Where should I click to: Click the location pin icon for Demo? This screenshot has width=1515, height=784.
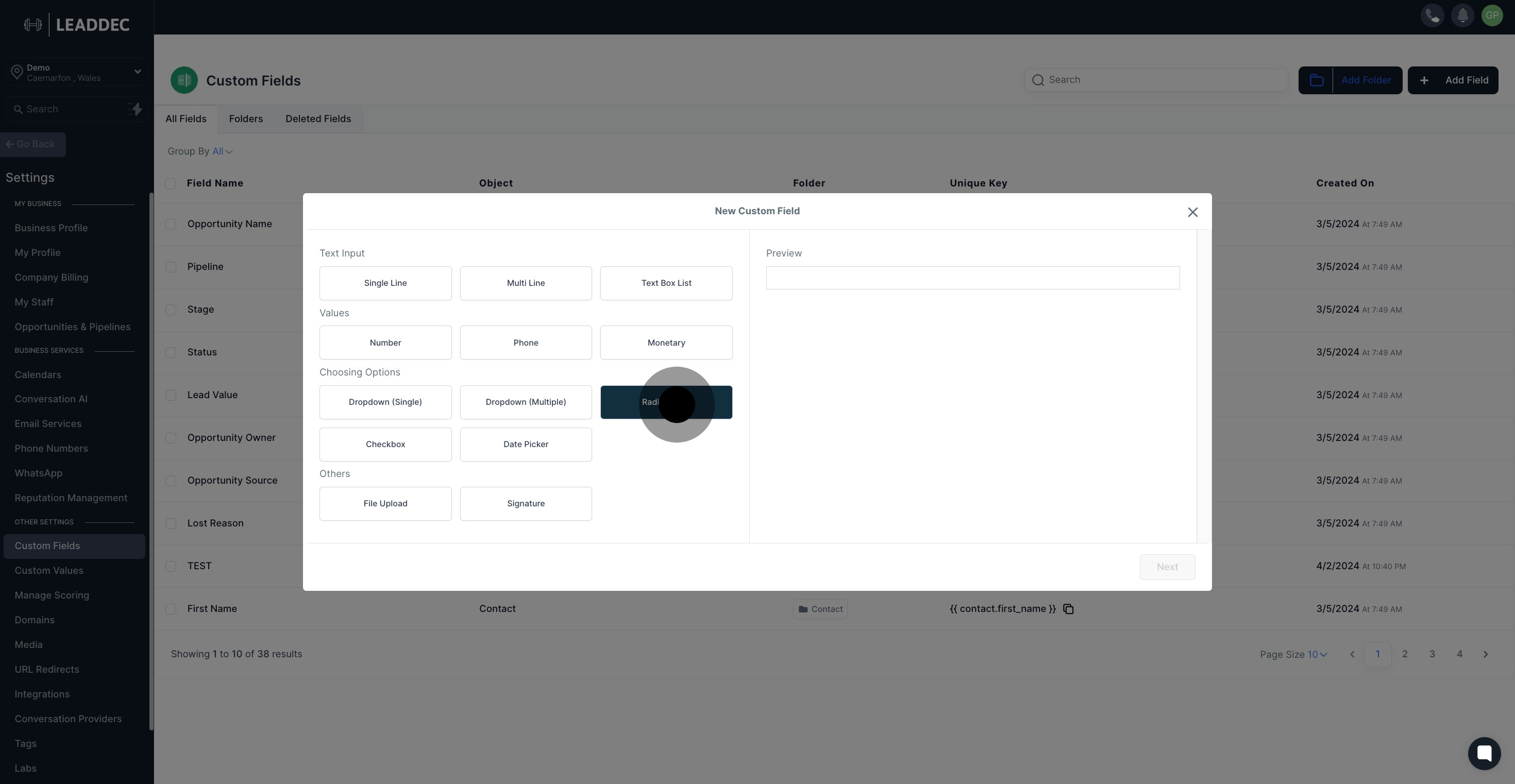(17, 73)
